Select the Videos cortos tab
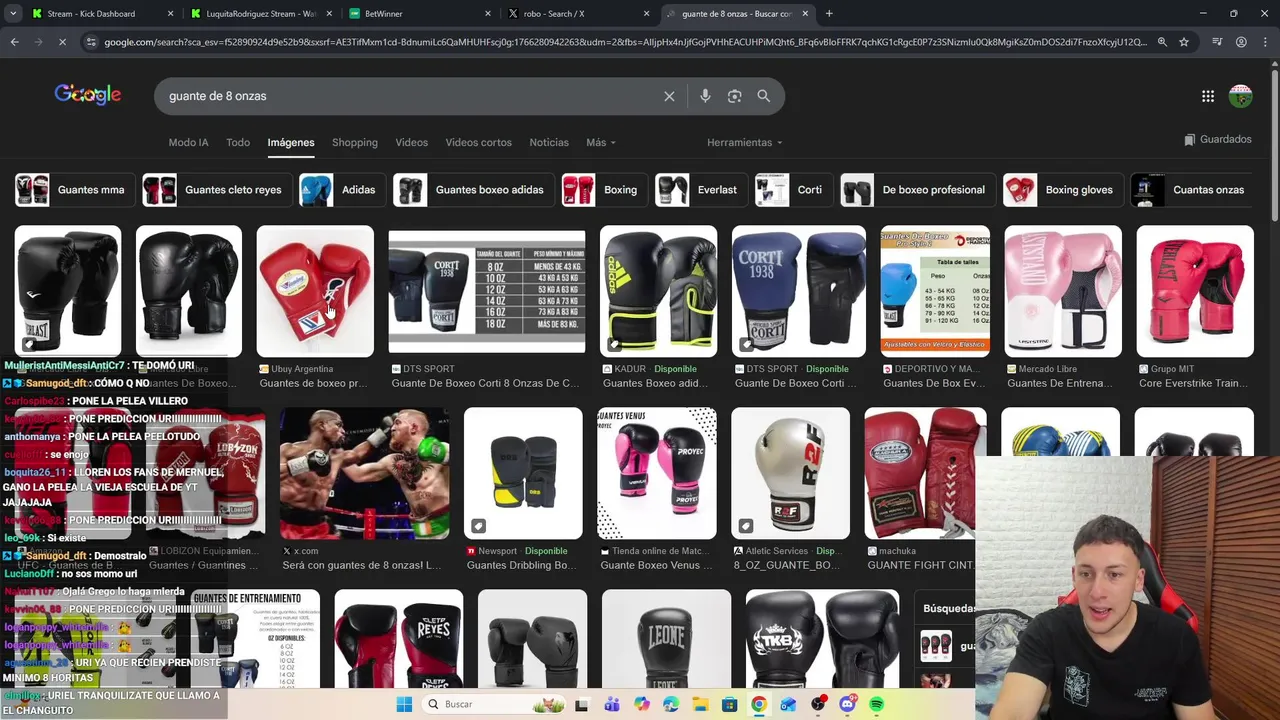Viewport: 1280px width, 720px height. pos(478,142)
